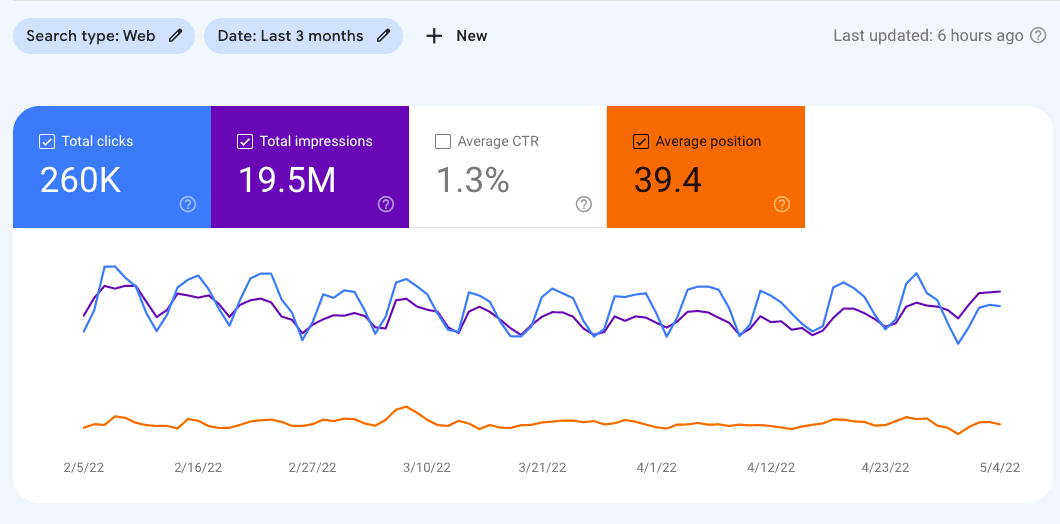
Task: Select the 39.4 Average position value
Action: [668, 180]
